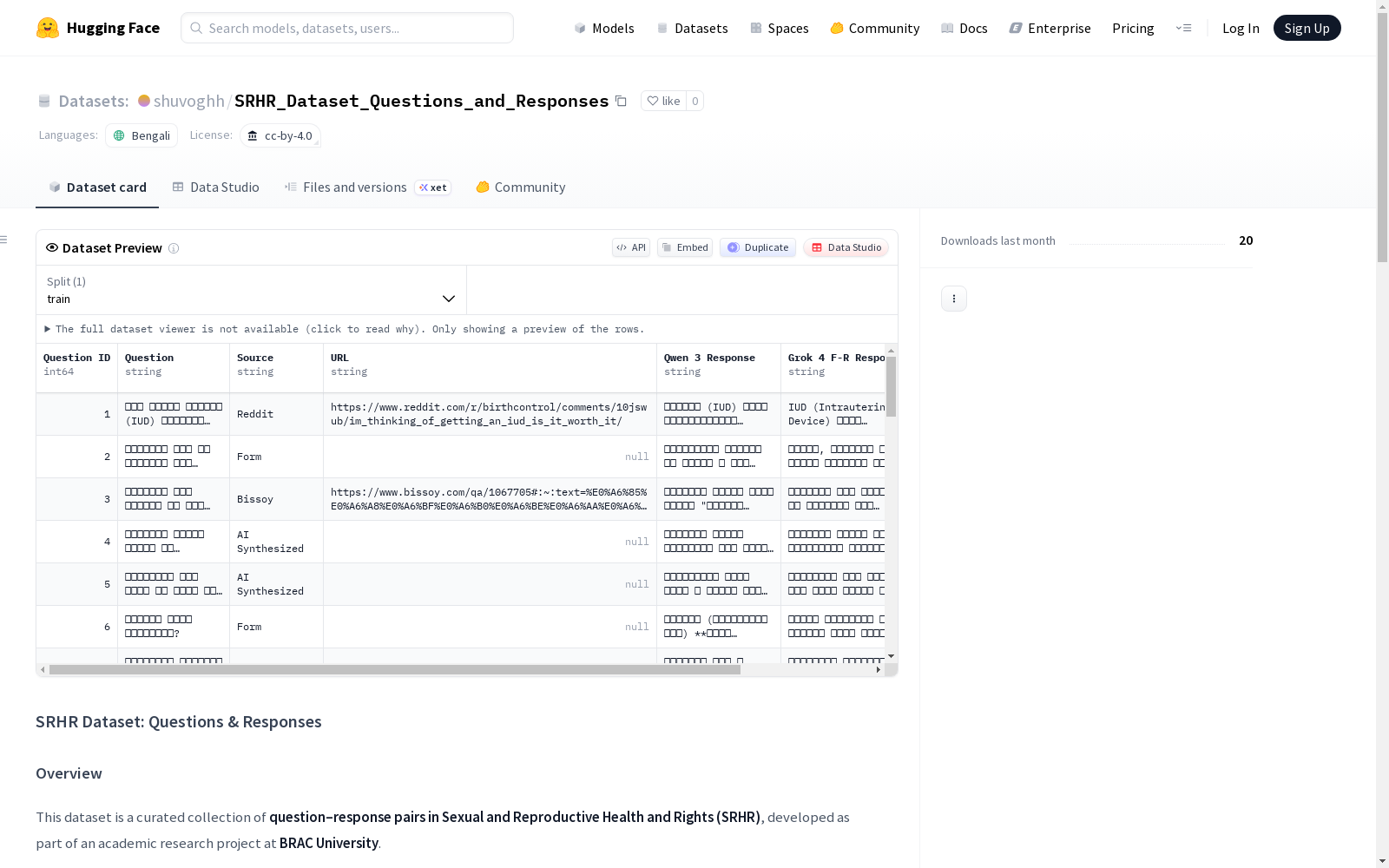Image resolution: width=1389 pixels, height=868 pixels.
Task: Click the like count number
Action: [694, 101]
